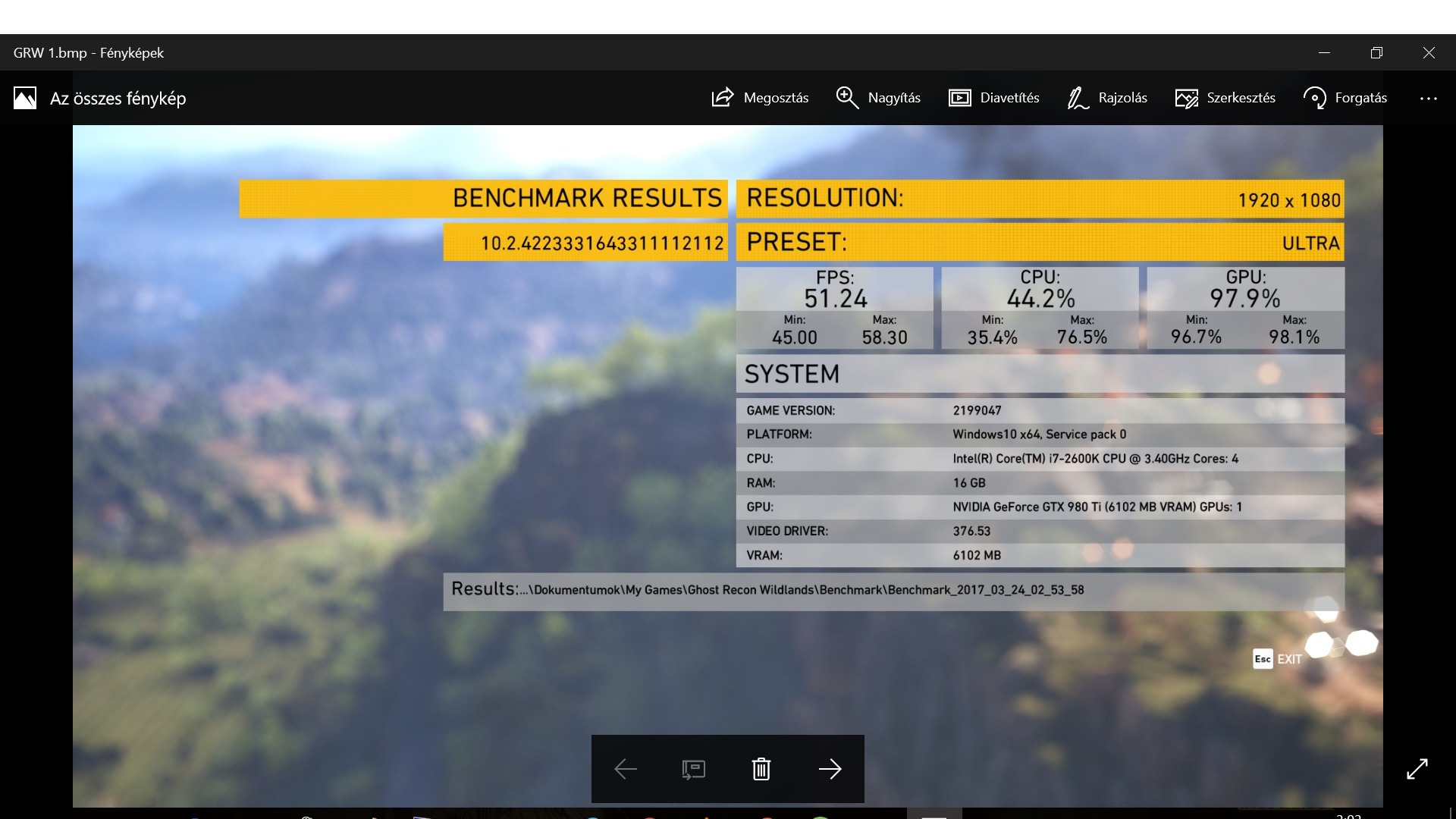This screenshot has width=1456, height=819.
Task: Start the Diavetítés slideshow
Action: click(993, 98)
